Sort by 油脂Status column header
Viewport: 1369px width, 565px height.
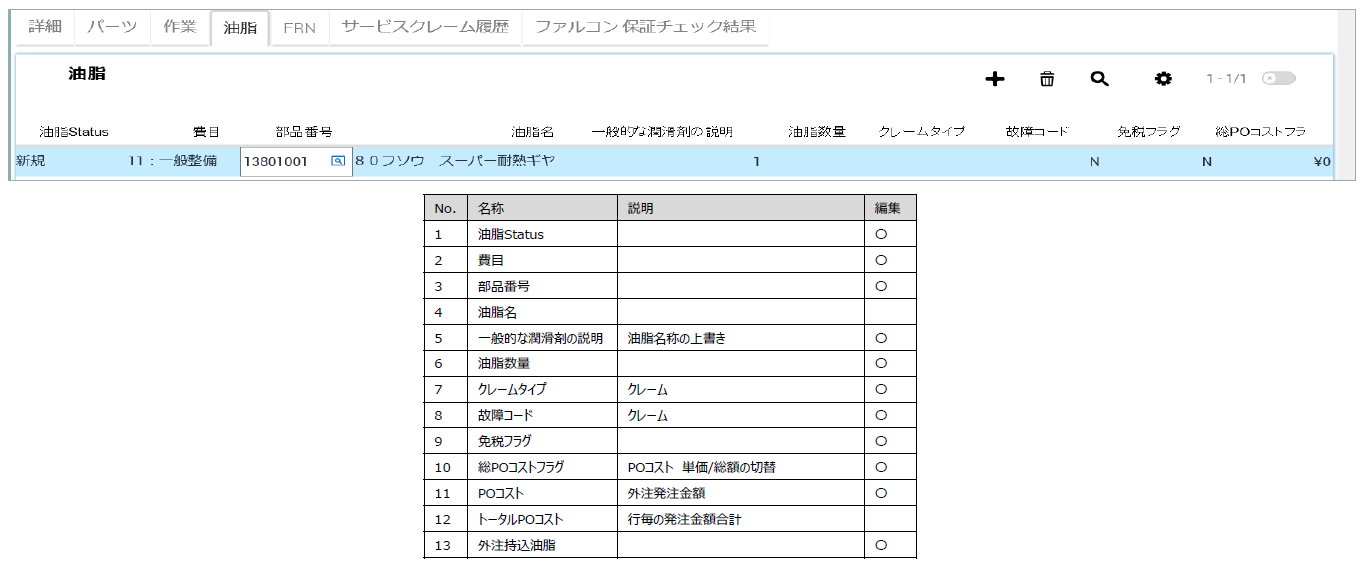tap(74, 132)
